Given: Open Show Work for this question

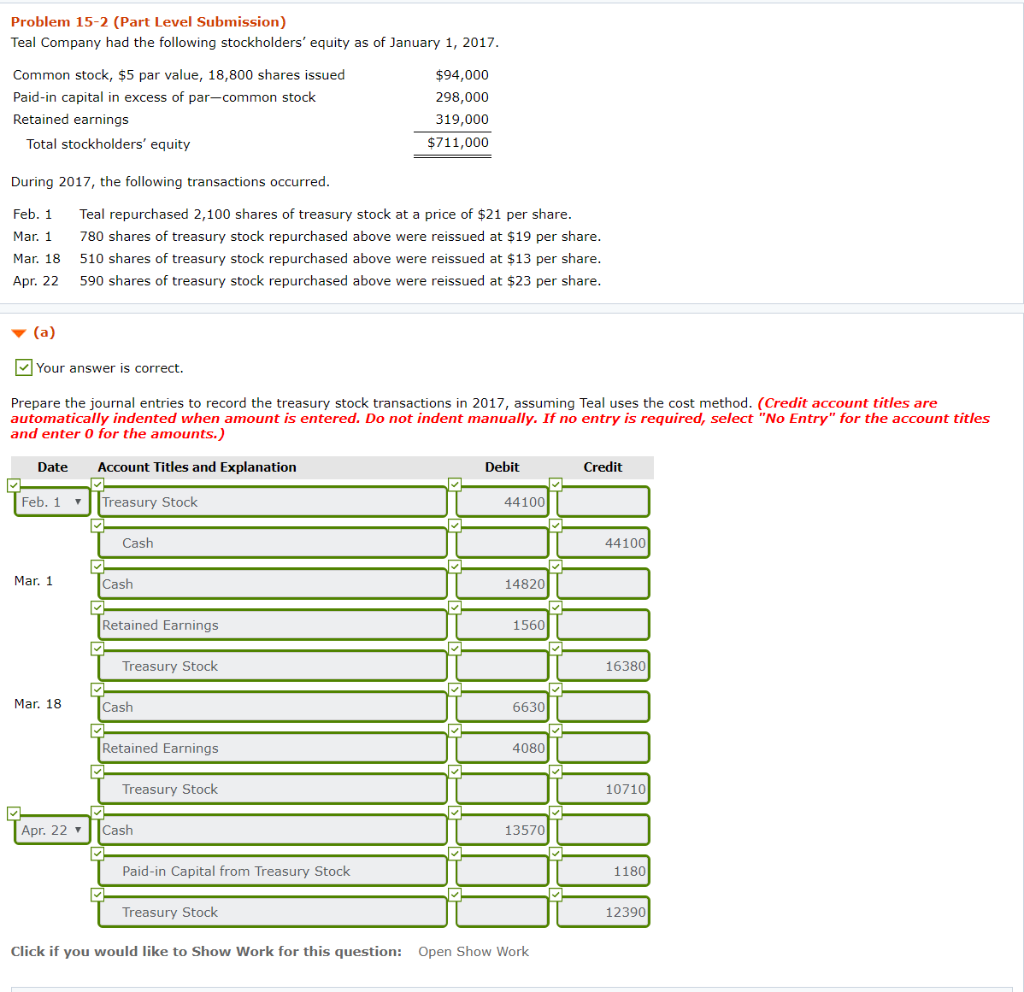Looking at the screenshot, I should pyautogui.click(x=473, y=951).
